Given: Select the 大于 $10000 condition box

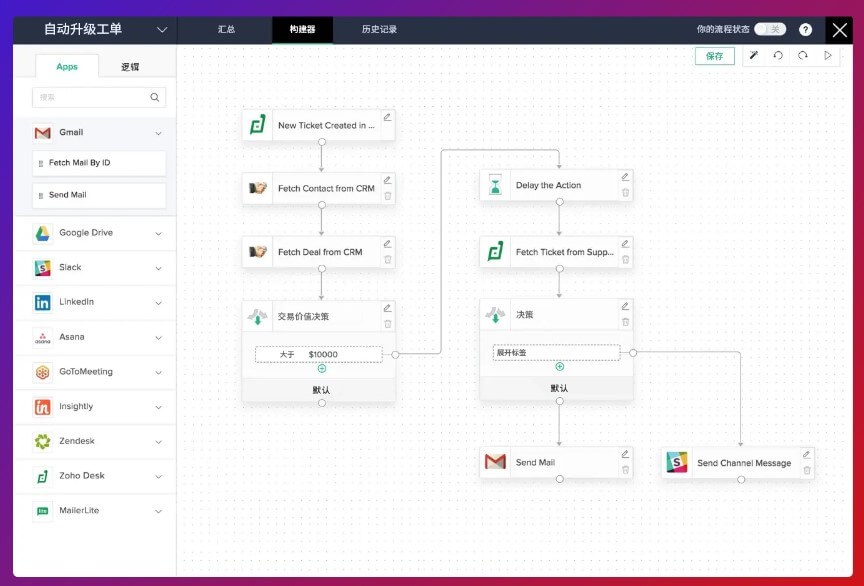Looking at the screenshot, I should [318, 354].
